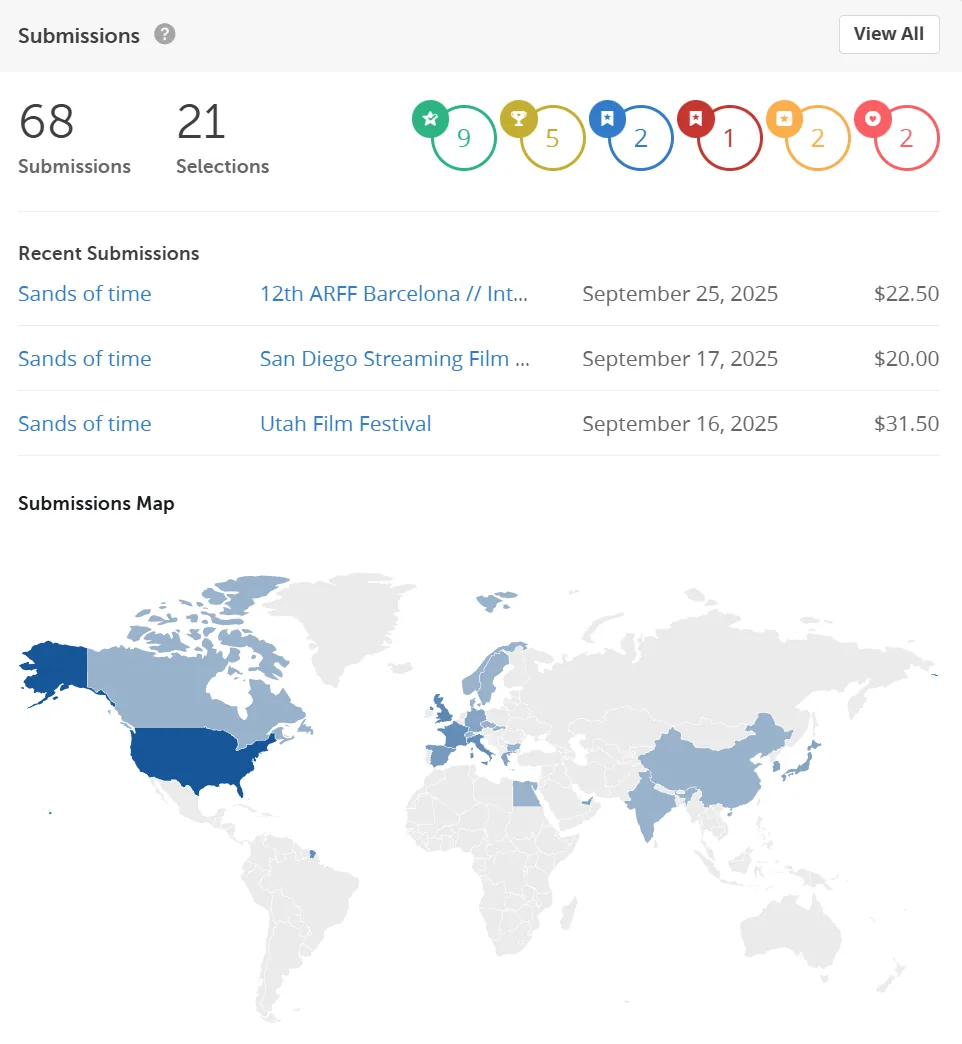Viewport: 962px width, 1044px height.
Task: Click the pink heart badge icon
Action: (x=873, y=119)
